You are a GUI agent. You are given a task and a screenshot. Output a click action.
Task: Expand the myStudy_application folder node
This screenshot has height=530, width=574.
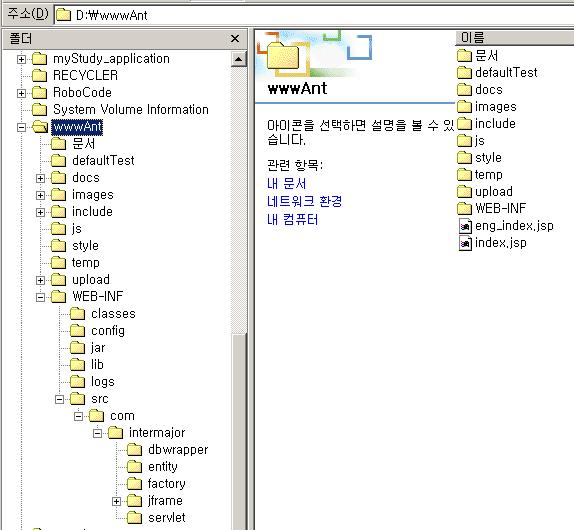22,59
